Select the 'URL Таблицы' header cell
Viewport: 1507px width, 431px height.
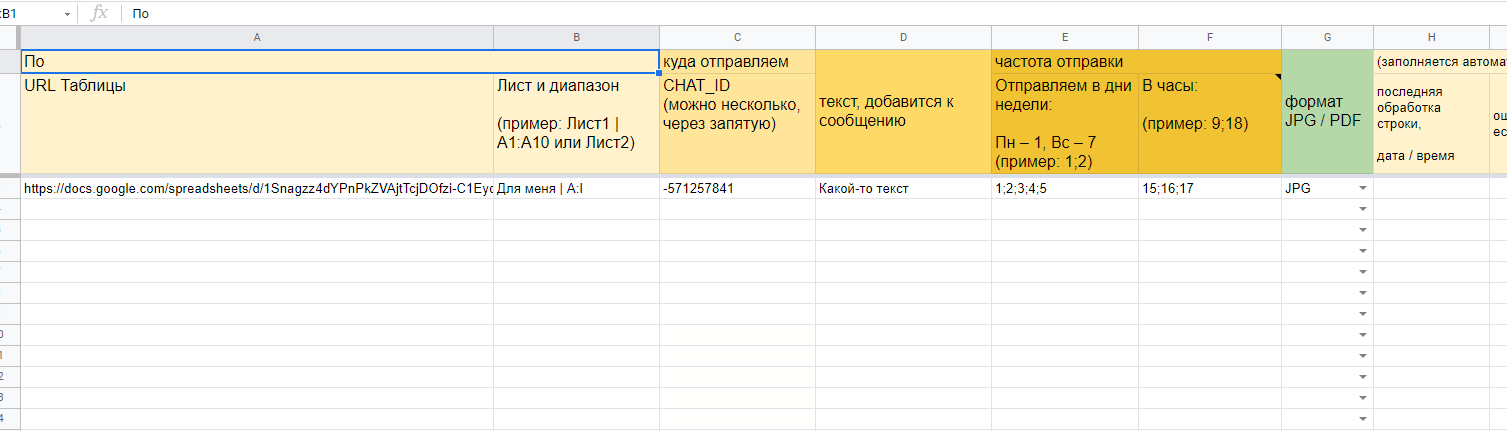point(257,123)
